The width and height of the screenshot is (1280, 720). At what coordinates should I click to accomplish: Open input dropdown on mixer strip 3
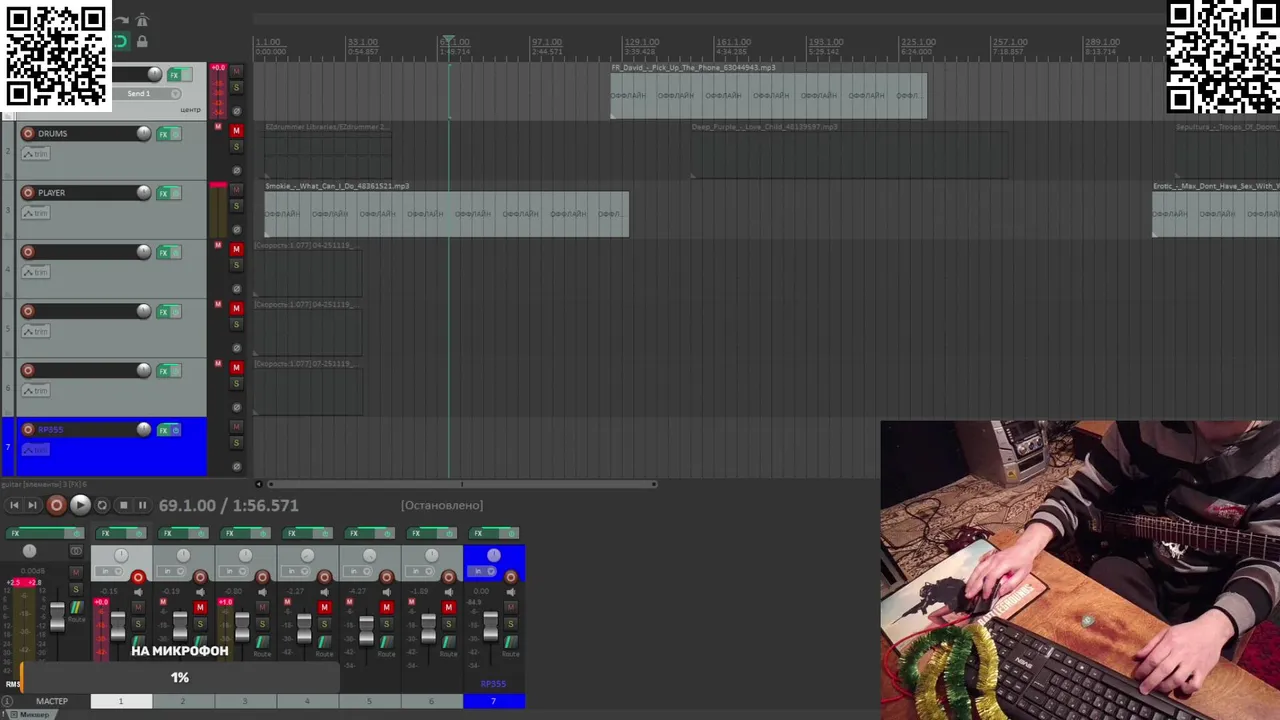[x=234, y=572]
